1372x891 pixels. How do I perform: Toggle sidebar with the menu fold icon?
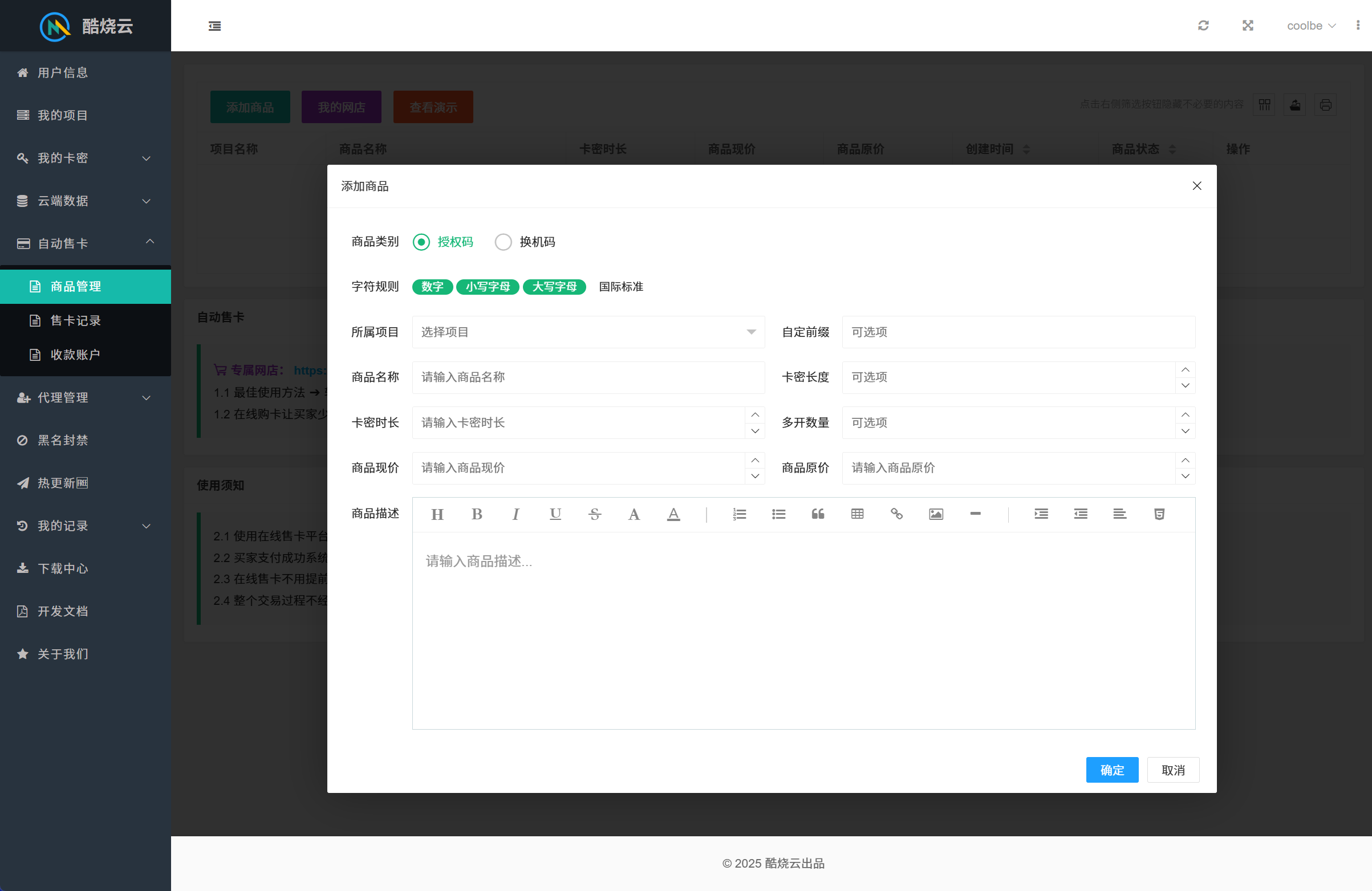[214, 26]
